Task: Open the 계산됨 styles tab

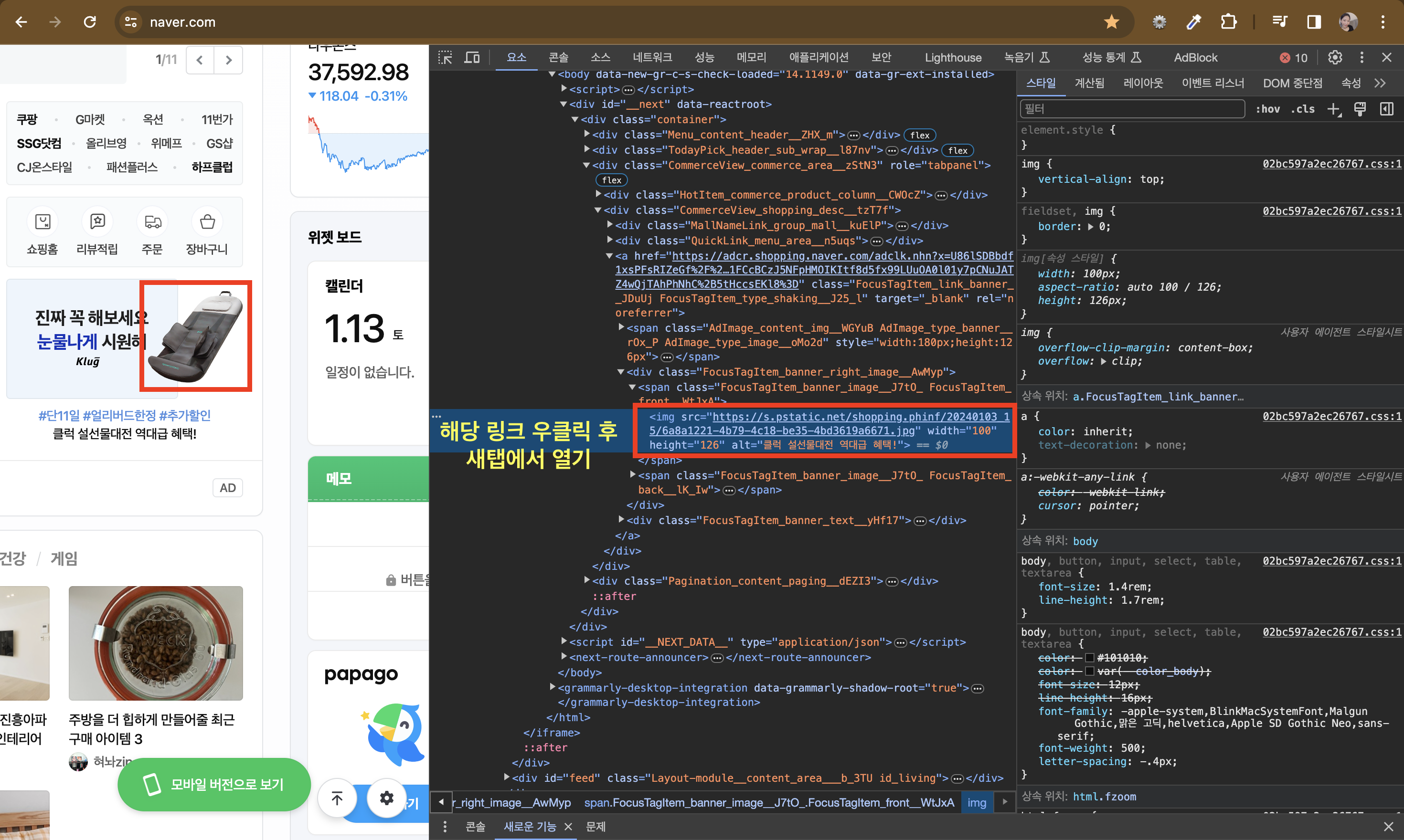Action: 1089,83
